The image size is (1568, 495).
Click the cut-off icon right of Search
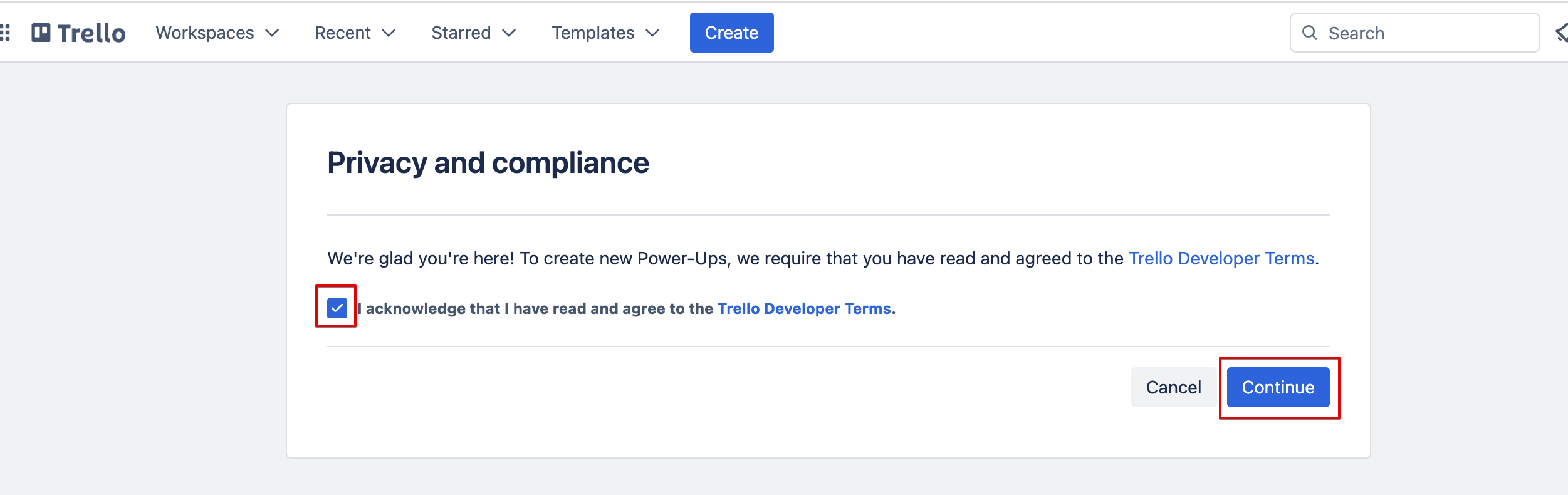pos(1561,33)
